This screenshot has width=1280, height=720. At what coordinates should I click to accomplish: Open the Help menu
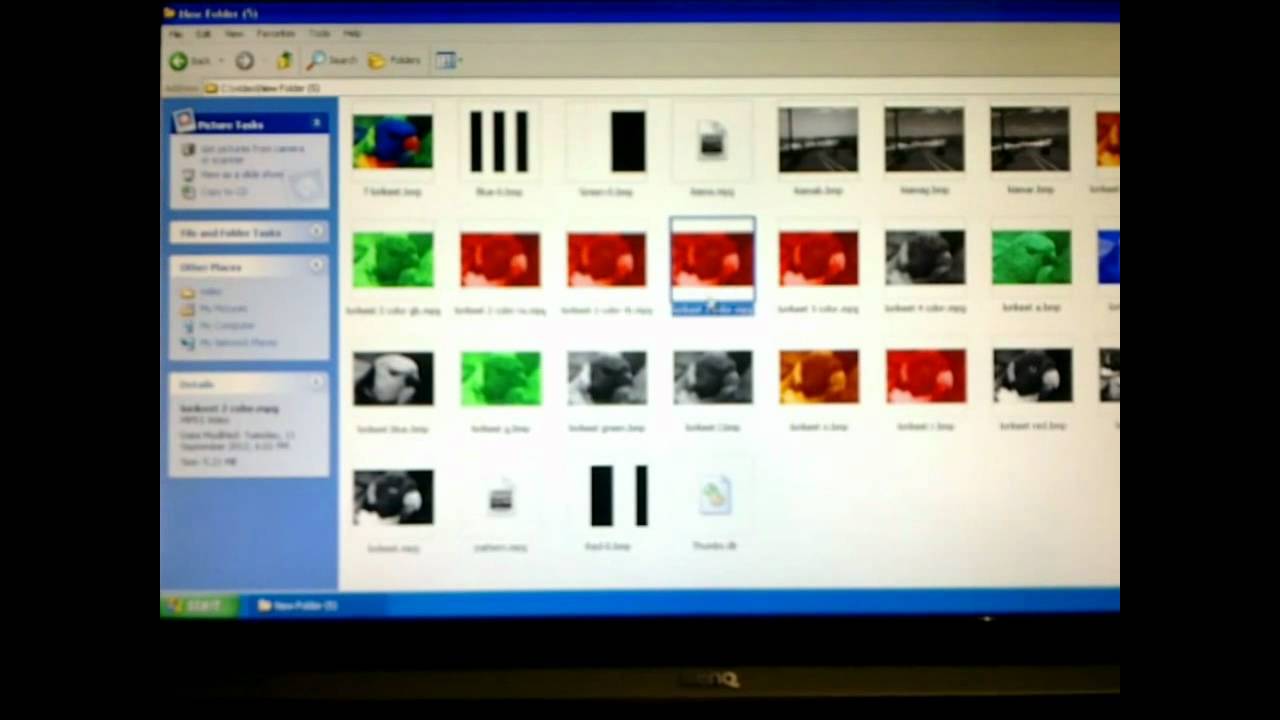tap(352, 34)
